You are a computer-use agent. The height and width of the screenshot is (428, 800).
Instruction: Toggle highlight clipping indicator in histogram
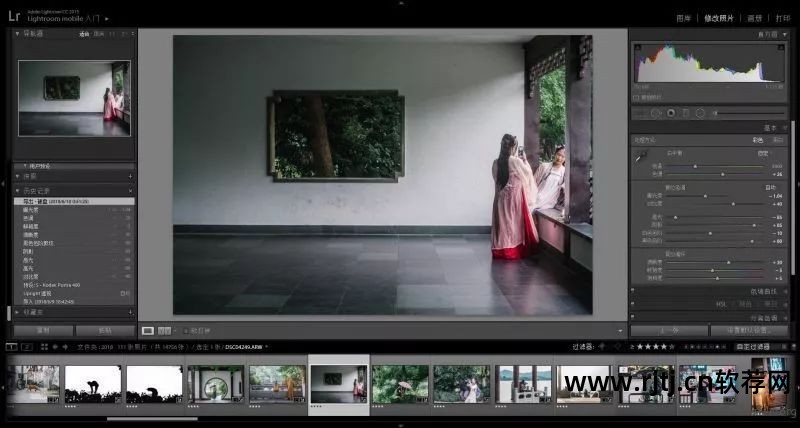[783, 46]
